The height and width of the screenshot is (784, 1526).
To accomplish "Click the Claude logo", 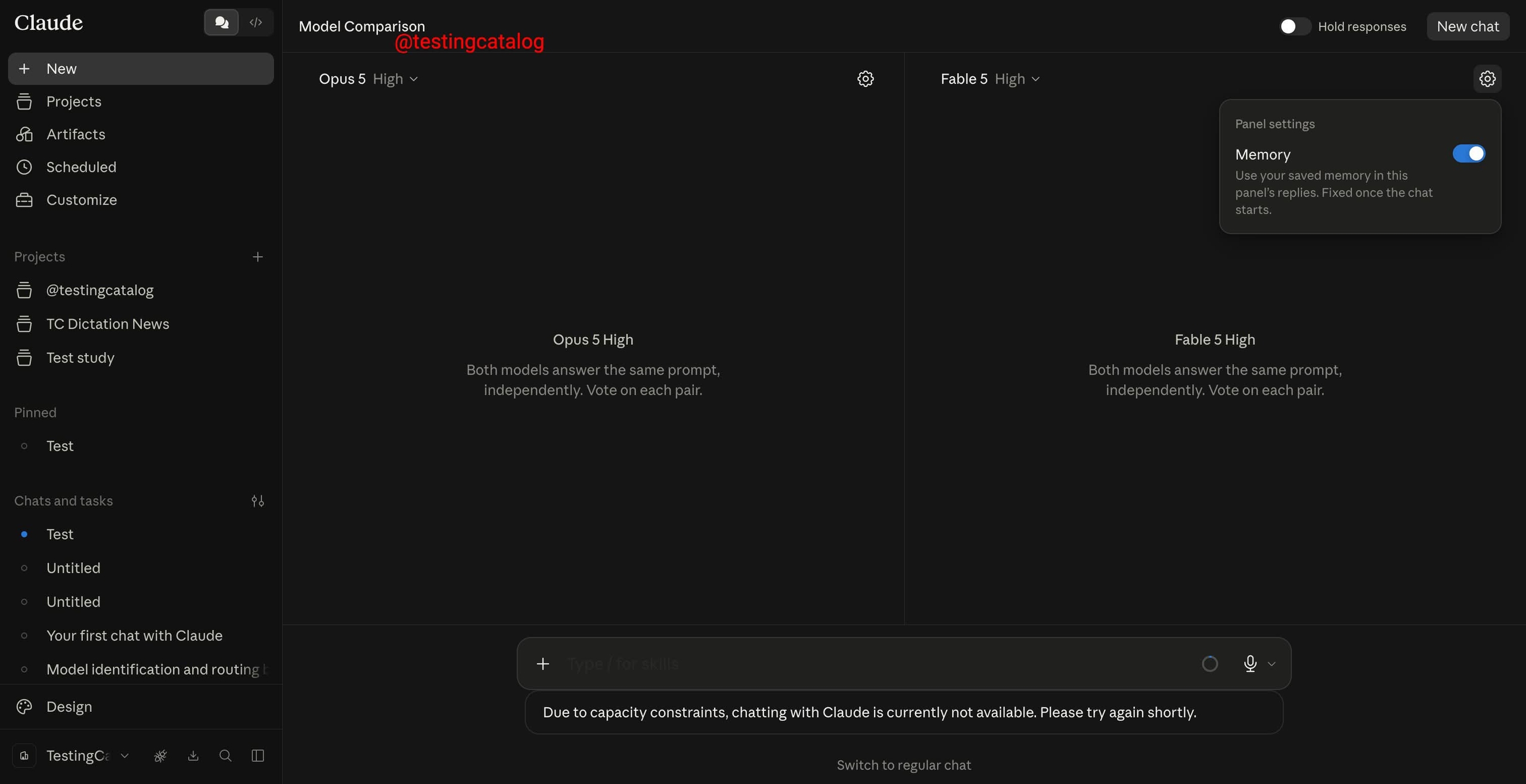I will [48, 23].
